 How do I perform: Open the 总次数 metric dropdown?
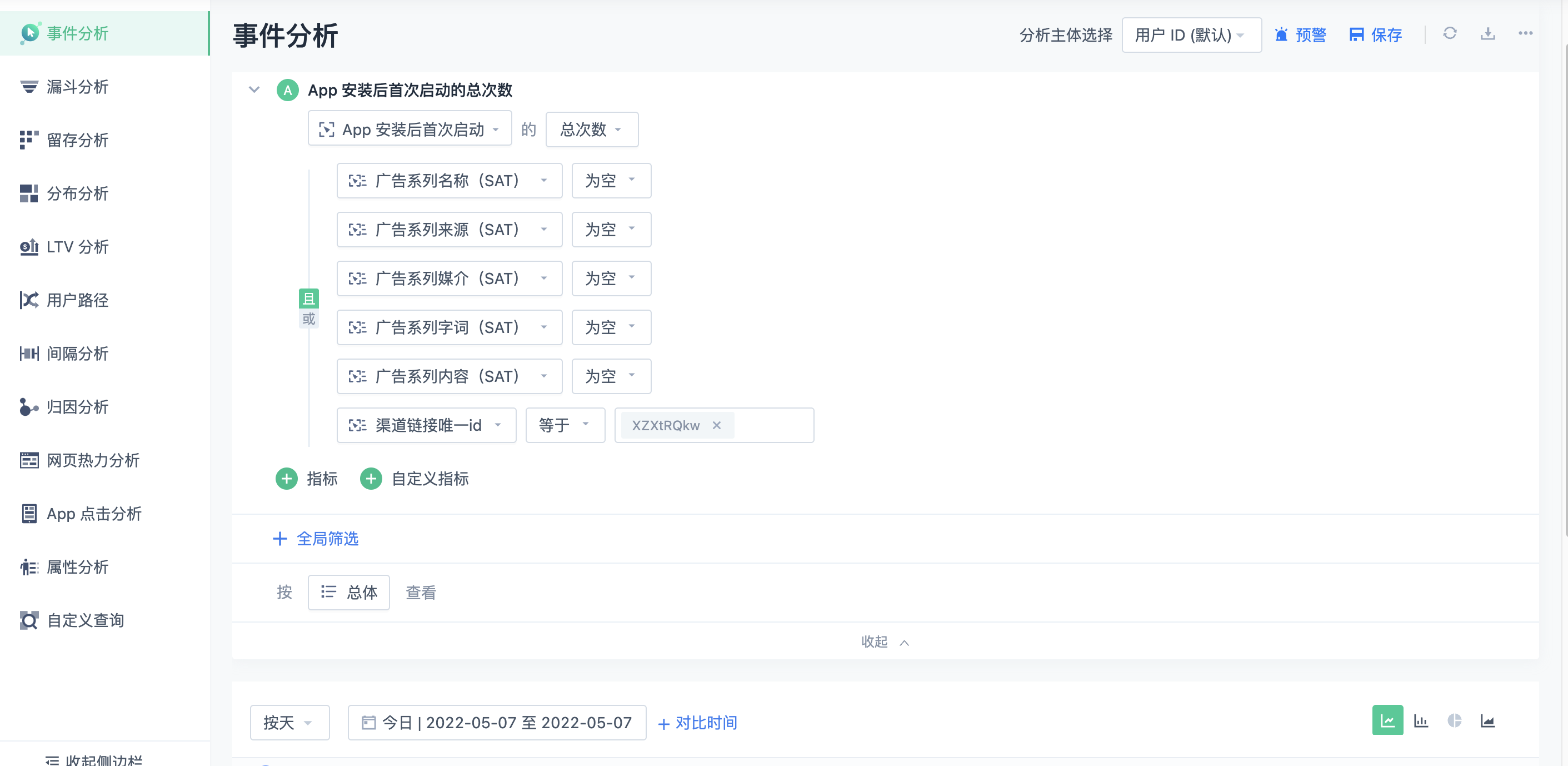[x=591, y=129]
